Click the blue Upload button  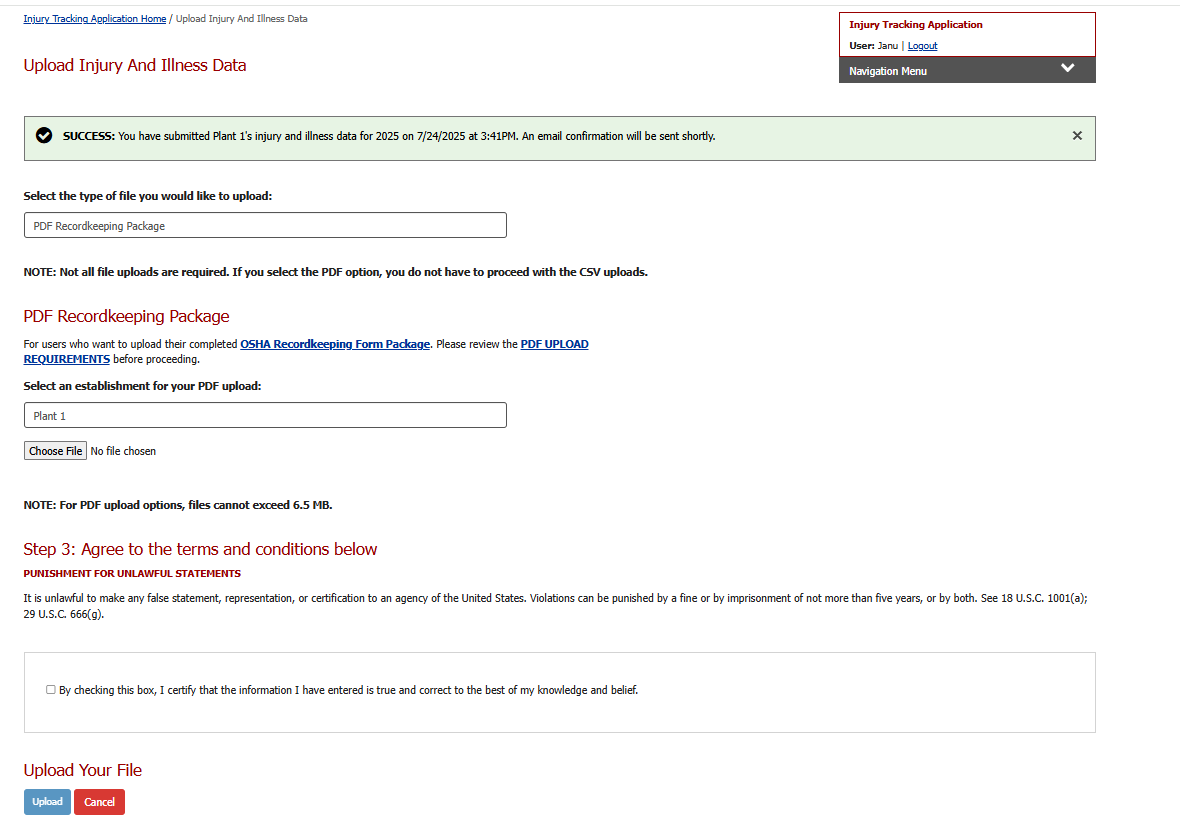coord(47,802)
